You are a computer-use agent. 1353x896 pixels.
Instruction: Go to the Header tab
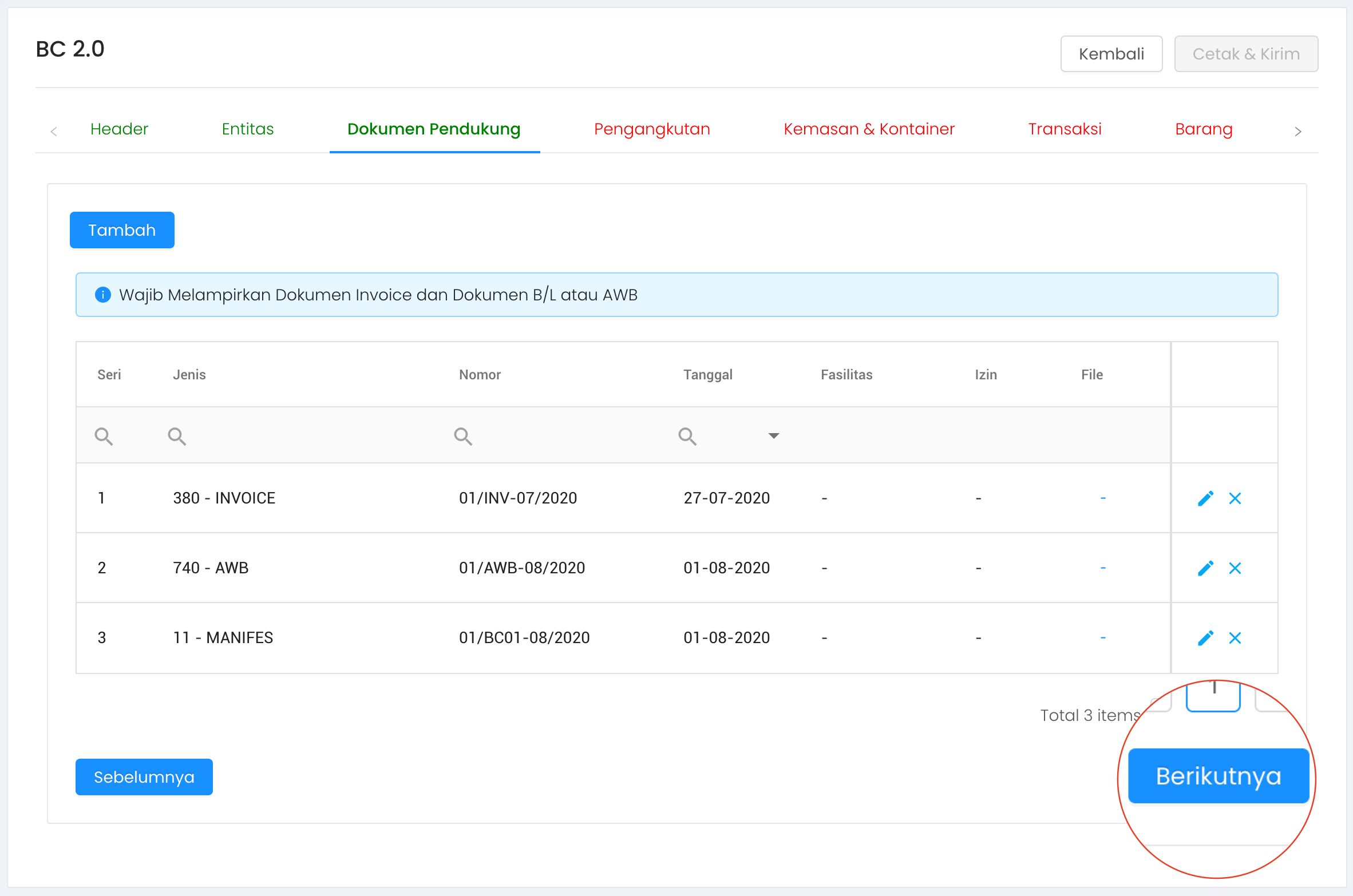click(119, 129)
